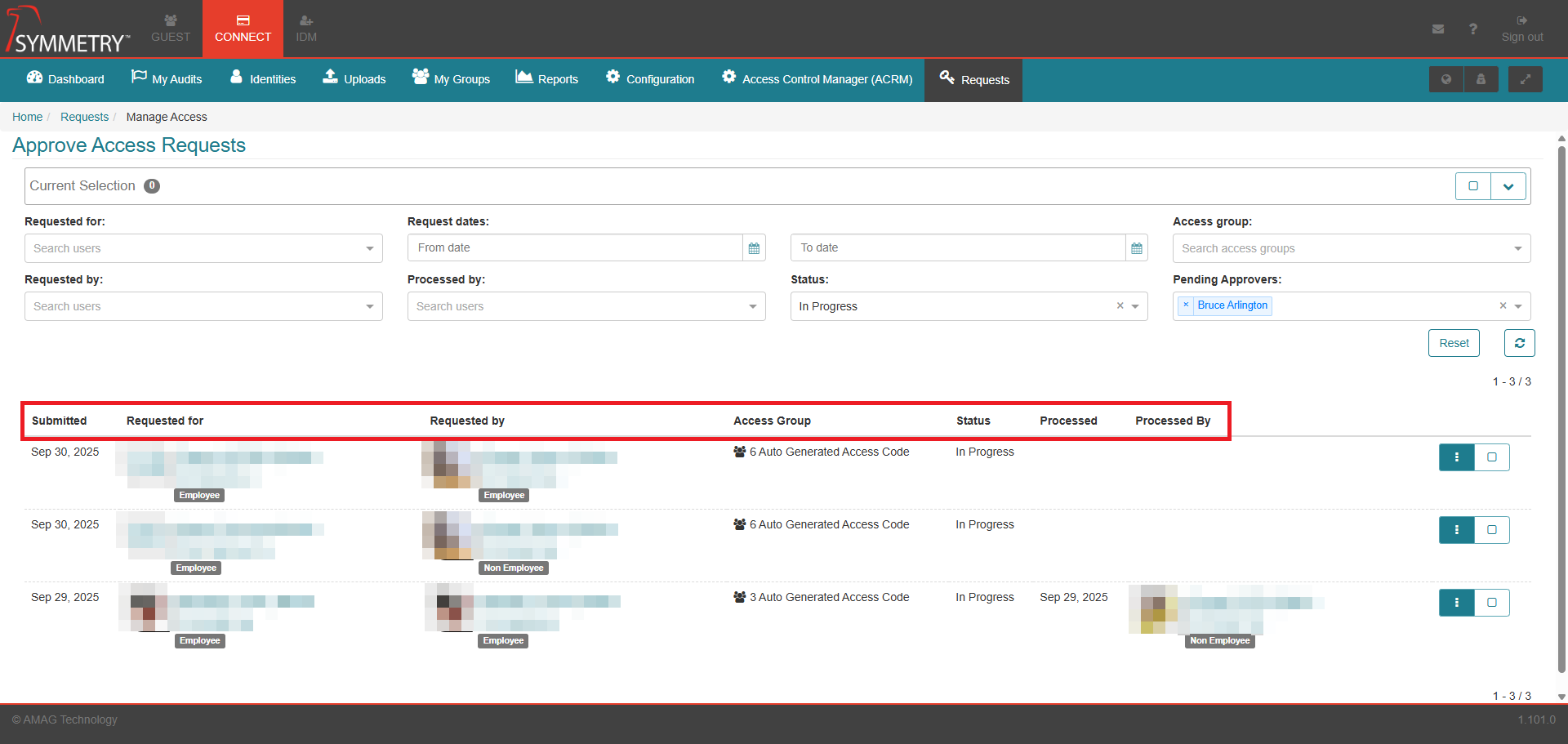Open actions menu for first request row
Screen dimensions: 1568x744
[x=1456, y=457]
